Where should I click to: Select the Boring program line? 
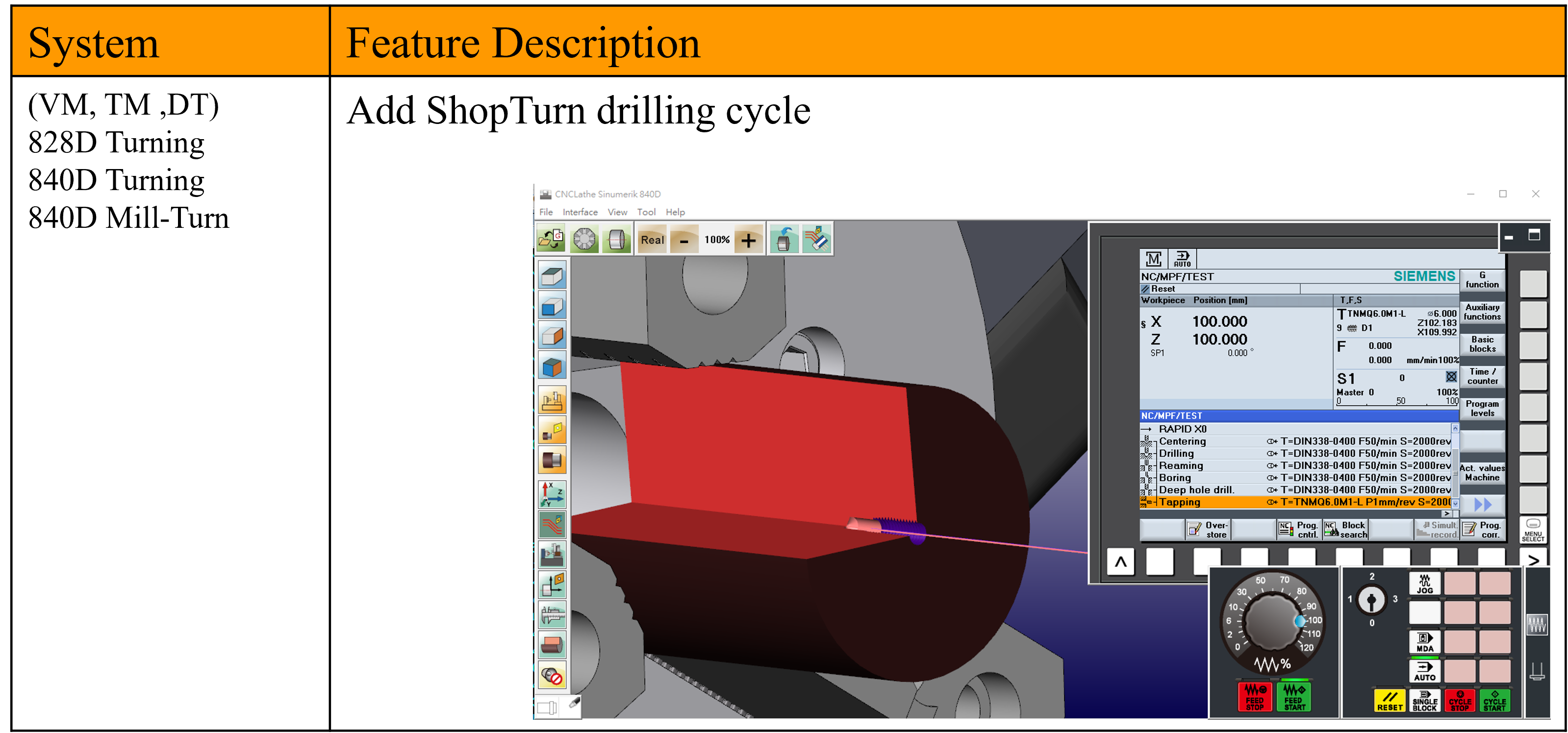click(1296, 478)
